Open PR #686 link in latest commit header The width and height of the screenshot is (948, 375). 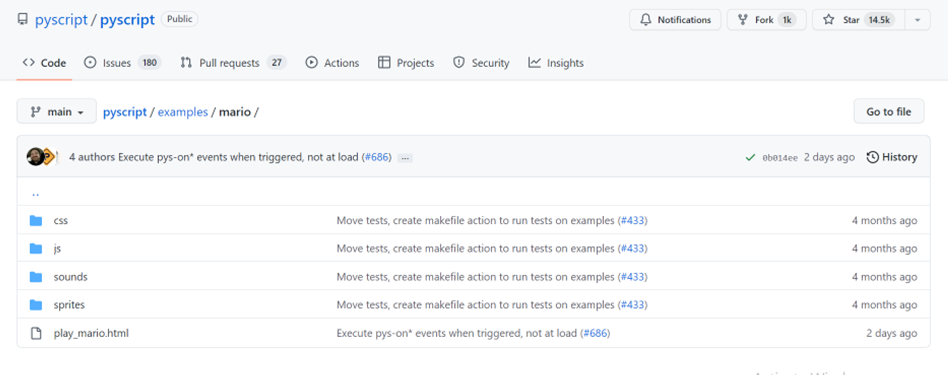[x=376, y=157]
